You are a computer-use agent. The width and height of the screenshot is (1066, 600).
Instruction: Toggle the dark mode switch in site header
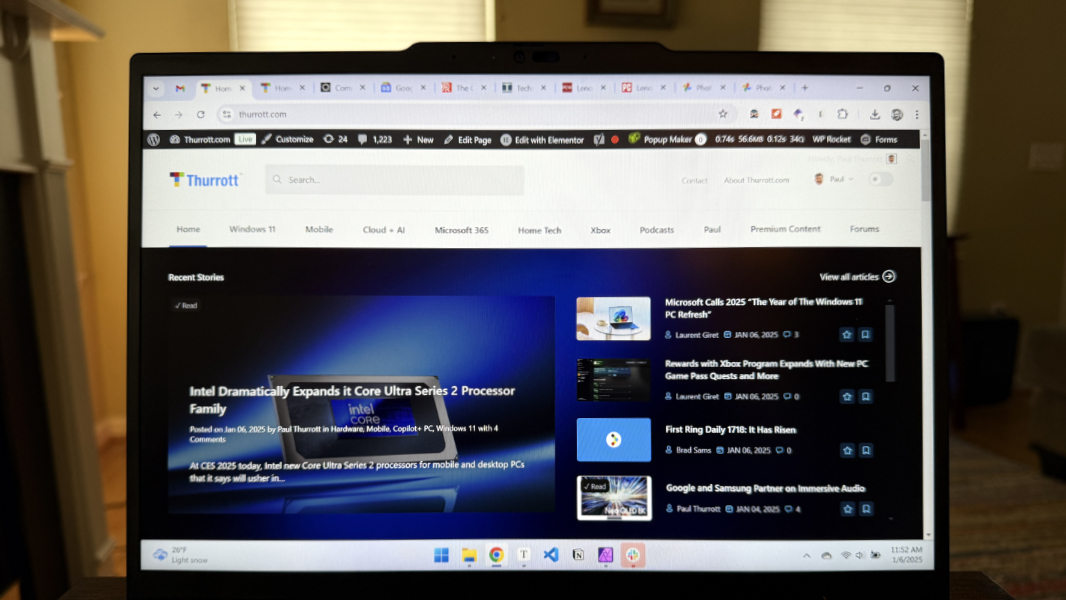[880, 180]
